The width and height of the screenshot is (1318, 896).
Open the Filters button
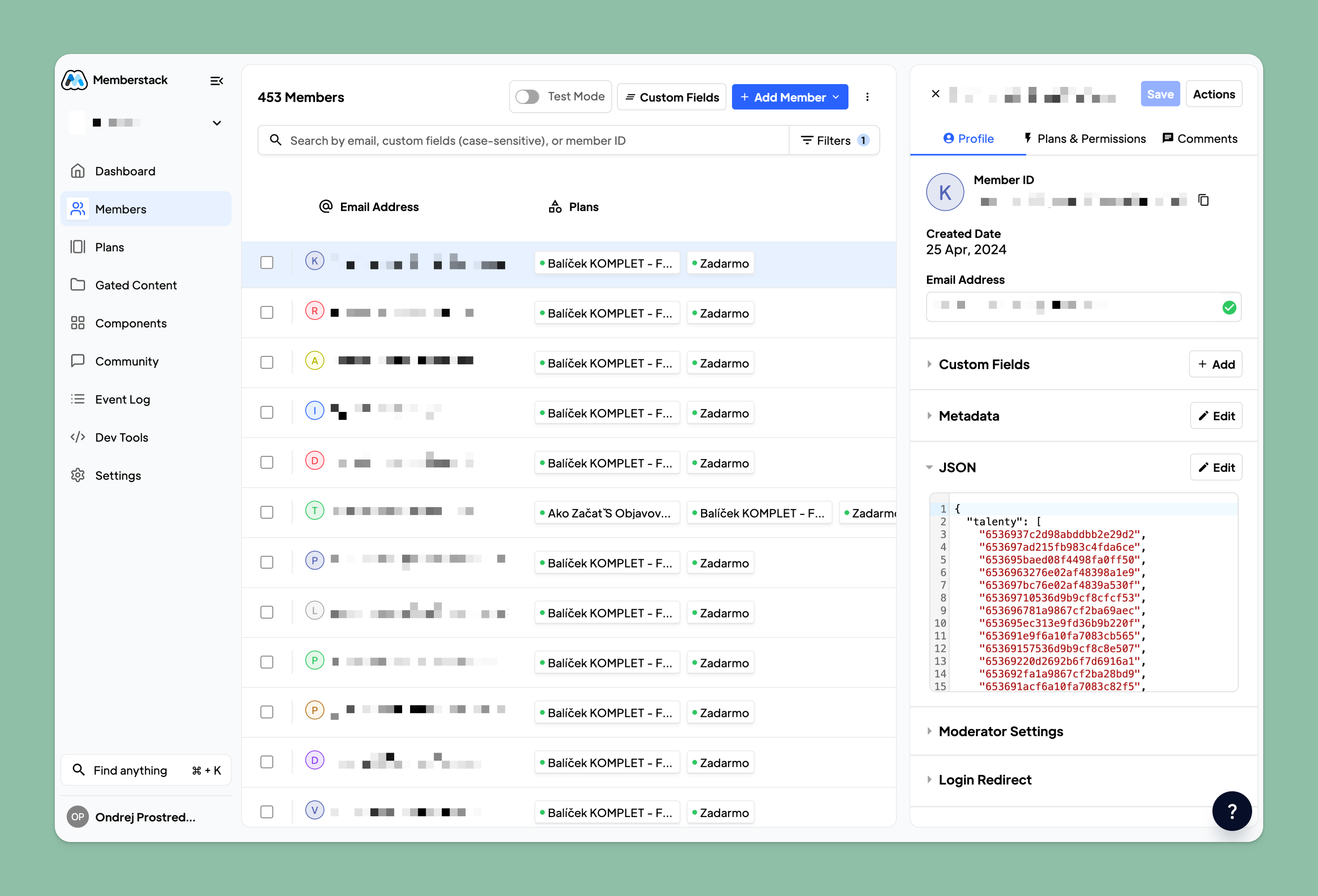point(834,140)
